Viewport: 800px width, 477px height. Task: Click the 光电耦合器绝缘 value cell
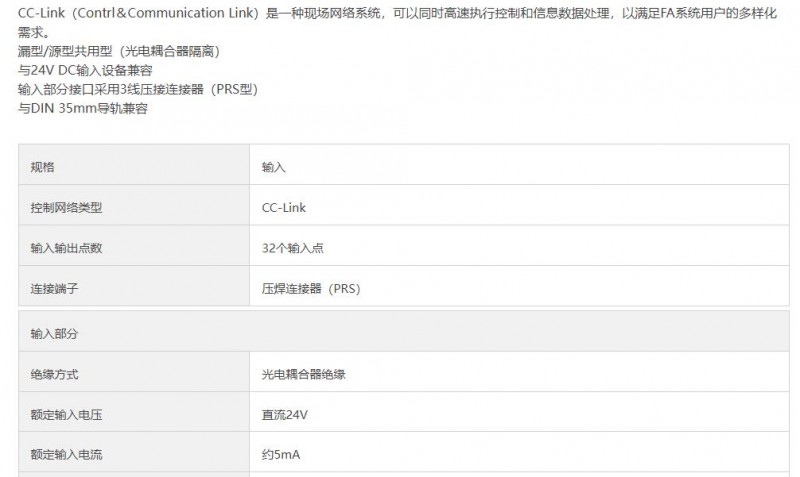click(x=519, y=372)
